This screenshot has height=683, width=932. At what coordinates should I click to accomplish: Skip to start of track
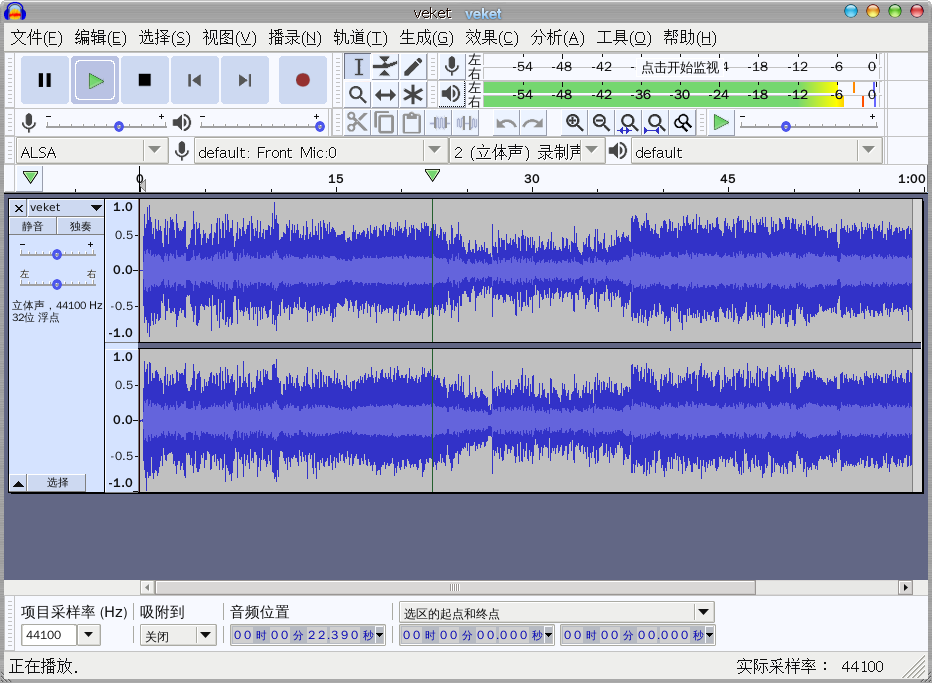pyautogui.click(x=194, y=80)
